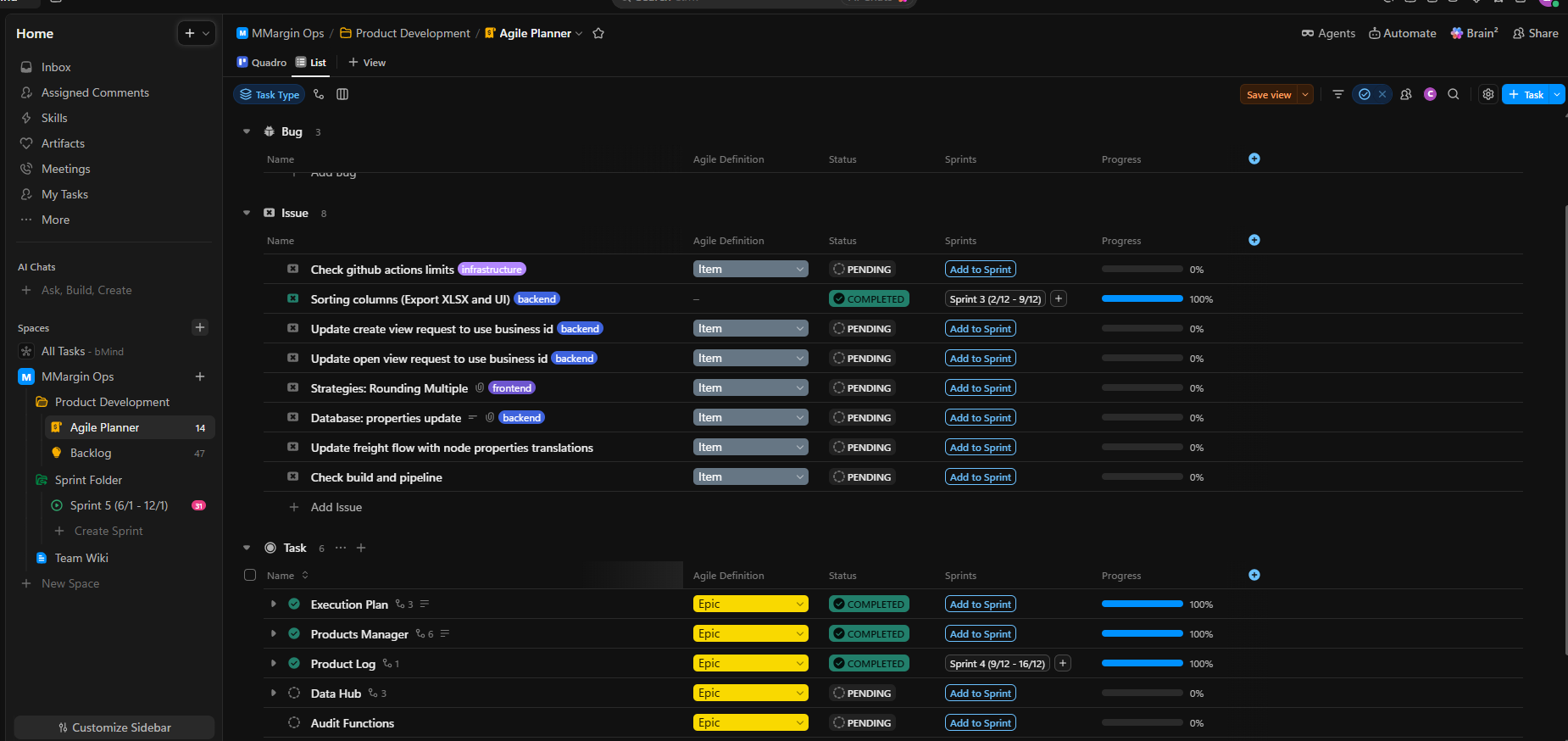
Task: Open Agile Definition dropdown for Check github actions
Action: [750, 269]
